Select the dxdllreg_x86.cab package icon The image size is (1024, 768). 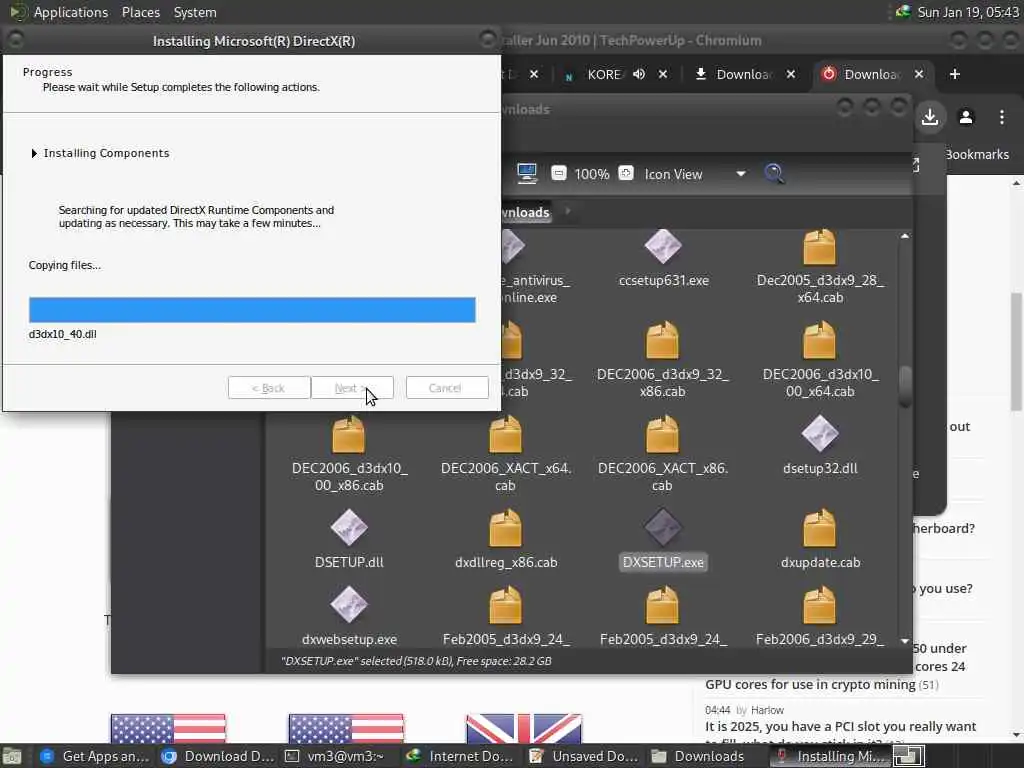505,528
